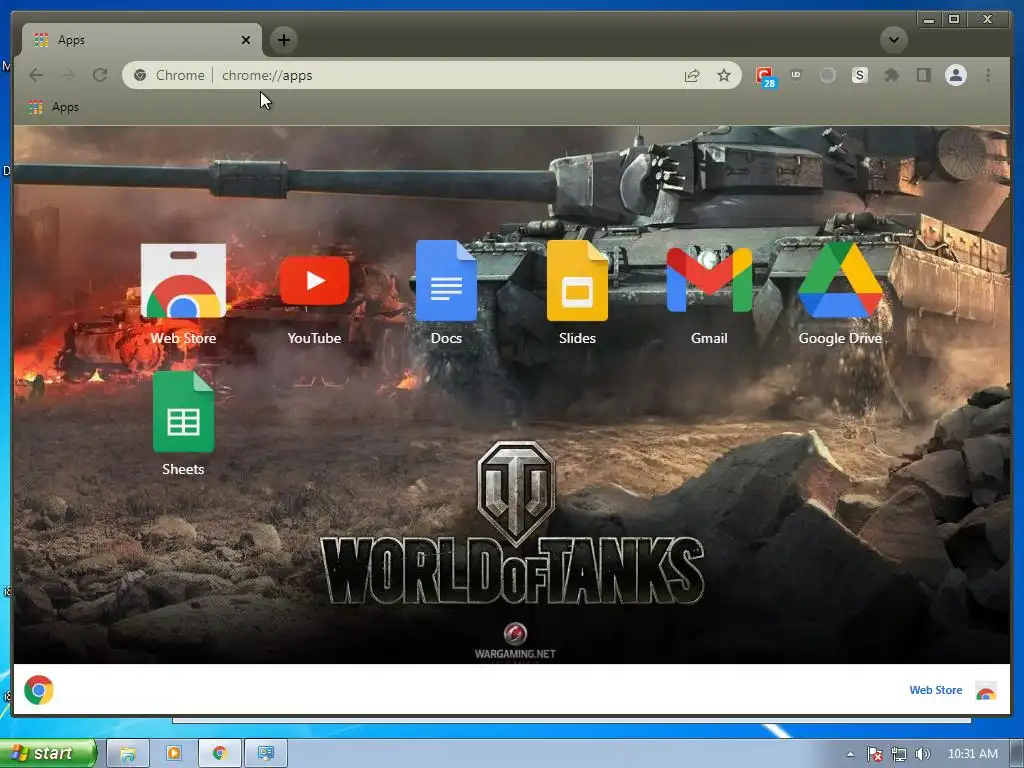
Task: Click the Apps bookmark shortcut
Action: [55, 107]
